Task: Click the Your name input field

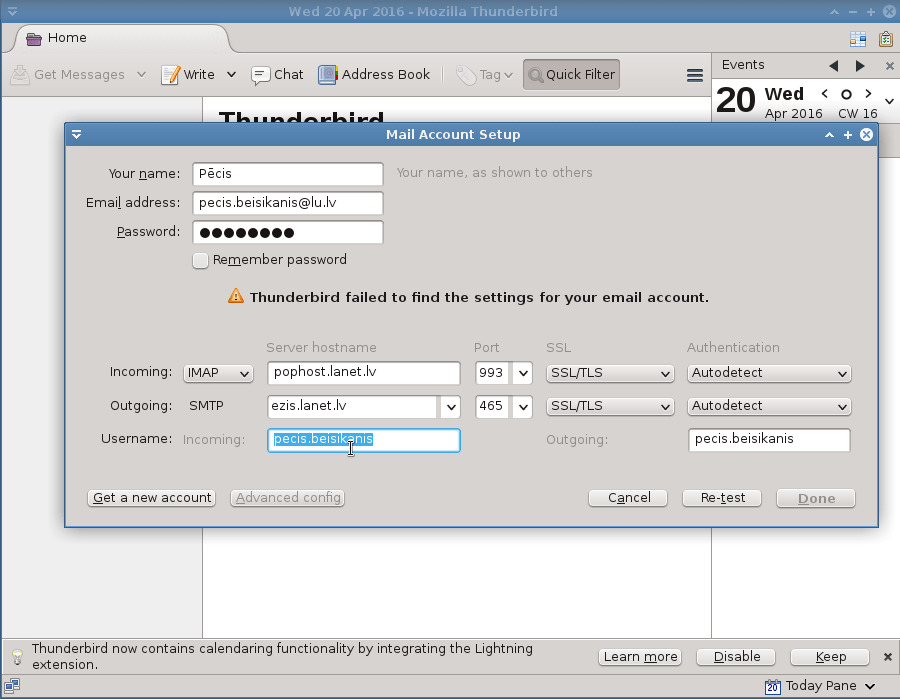Action: click(x=288, y=174)
